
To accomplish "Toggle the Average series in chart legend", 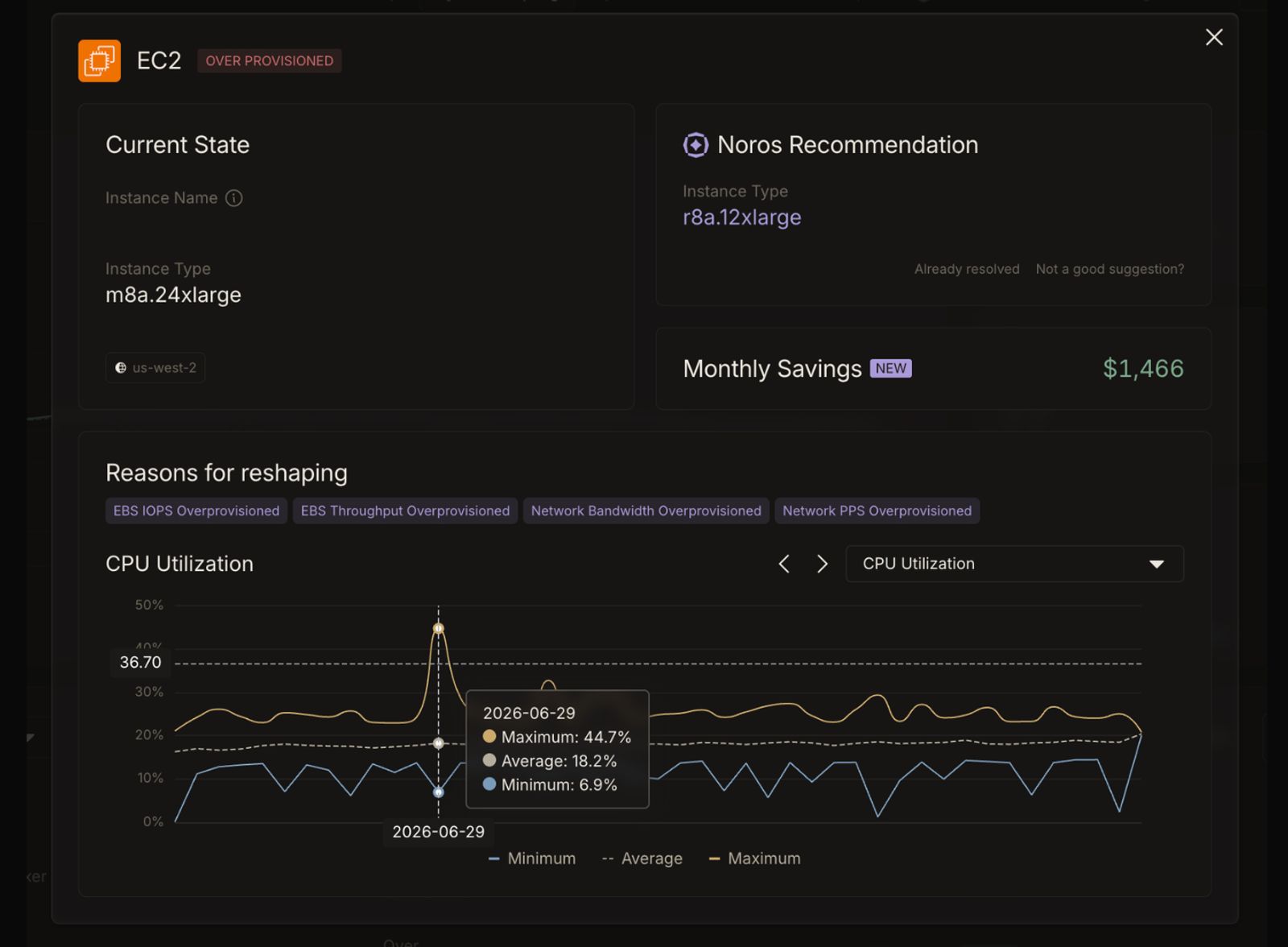I will tap(642, 858).
